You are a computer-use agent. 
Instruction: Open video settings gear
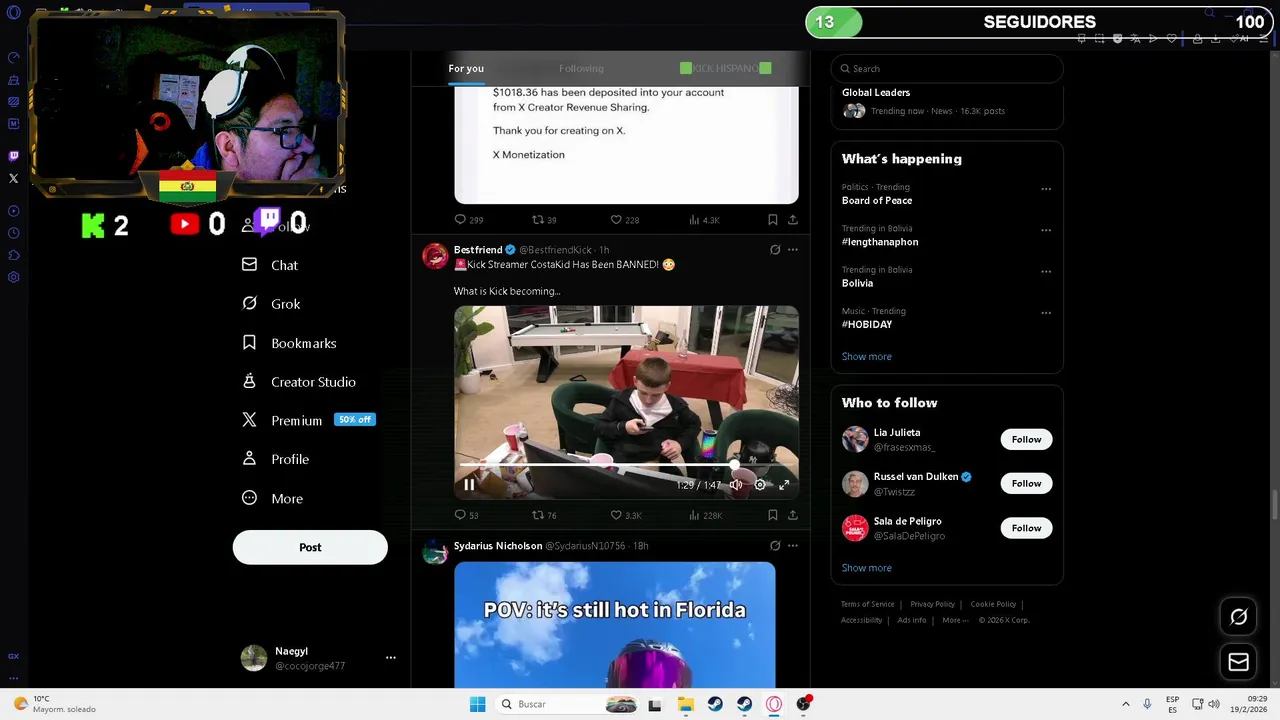point(760,485)
